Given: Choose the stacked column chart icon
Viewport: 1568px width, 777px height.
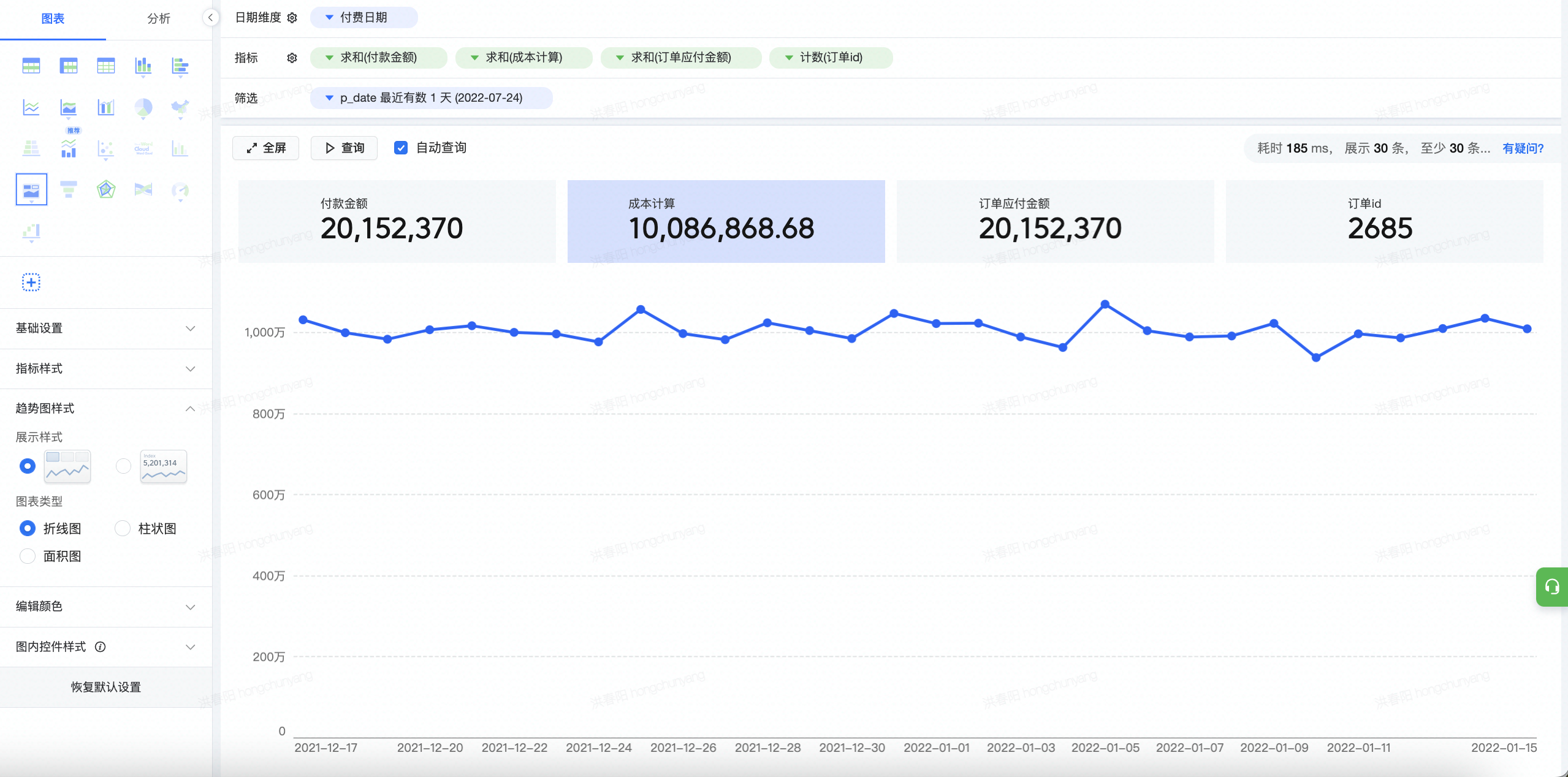Looking at the screenshot, I should (x=143, y=66).
